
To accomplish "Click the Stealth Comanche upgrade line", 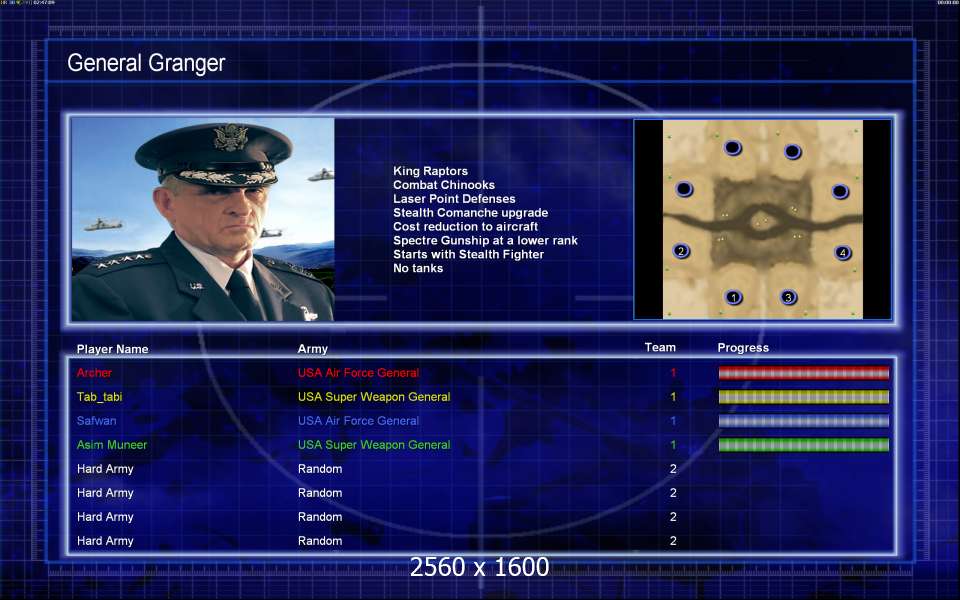I will (470, 213).
